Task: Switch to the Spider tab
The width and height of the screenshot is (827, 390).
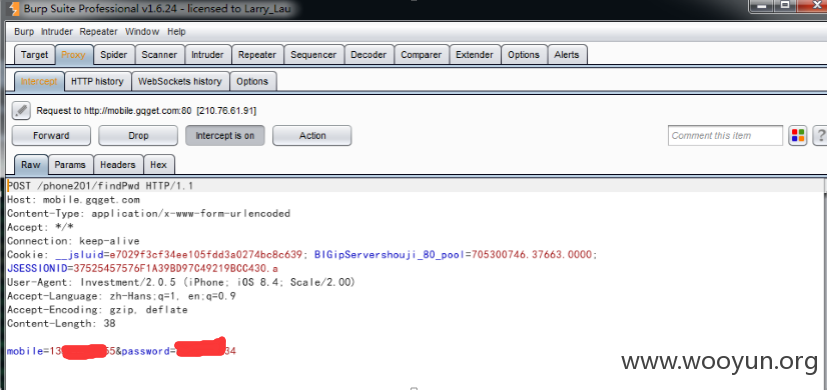Action: click(x=114, y=55)
